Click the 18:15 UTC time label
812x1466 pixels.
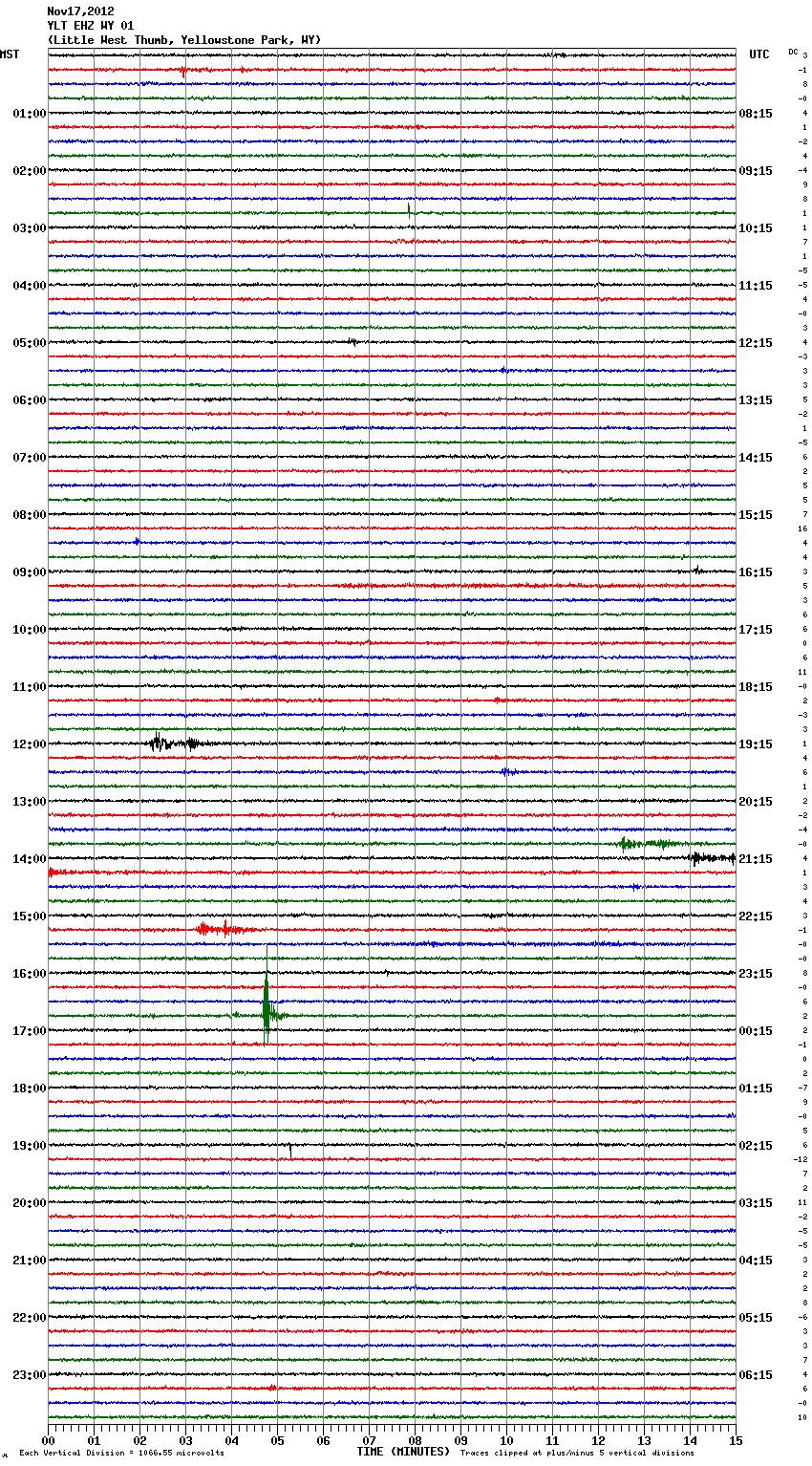[x=756, y=687]
